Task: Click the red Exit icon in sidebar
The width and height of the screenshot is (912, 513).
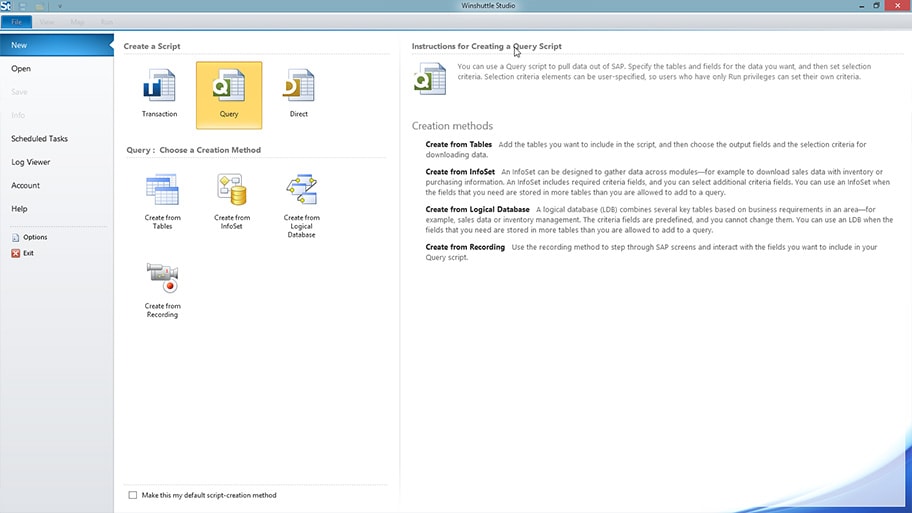Action: [15, 253]
